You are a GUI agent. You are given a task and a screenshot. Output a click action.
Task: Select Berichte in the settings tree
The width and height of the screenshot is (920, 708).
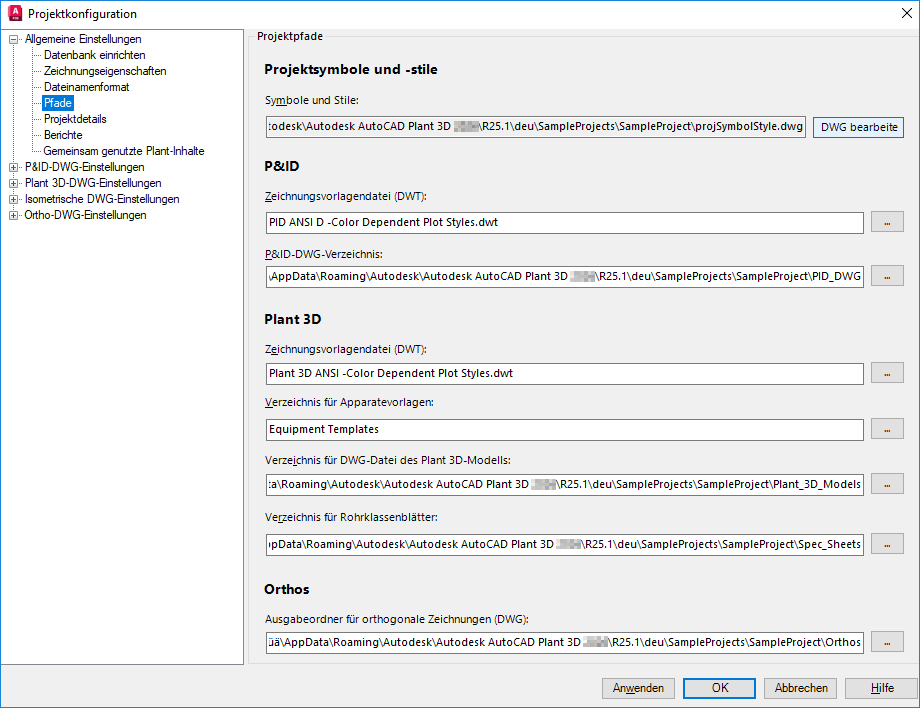pos(63,135)
